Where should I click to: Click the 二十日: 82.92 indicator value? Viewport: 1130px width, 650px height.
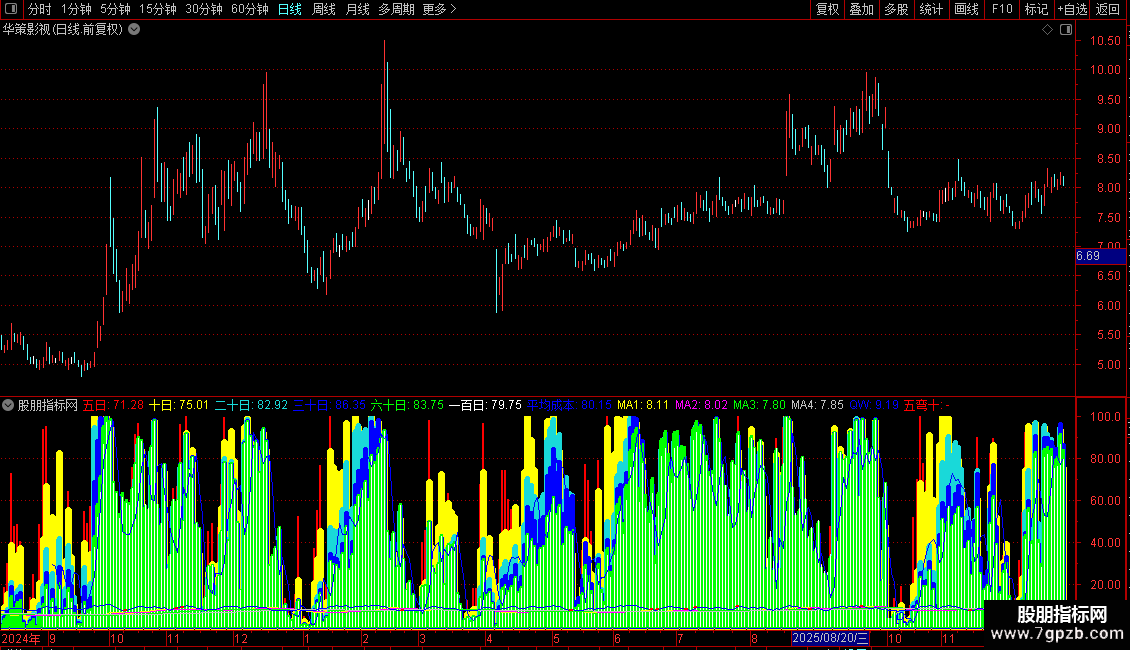click(252, 405)
